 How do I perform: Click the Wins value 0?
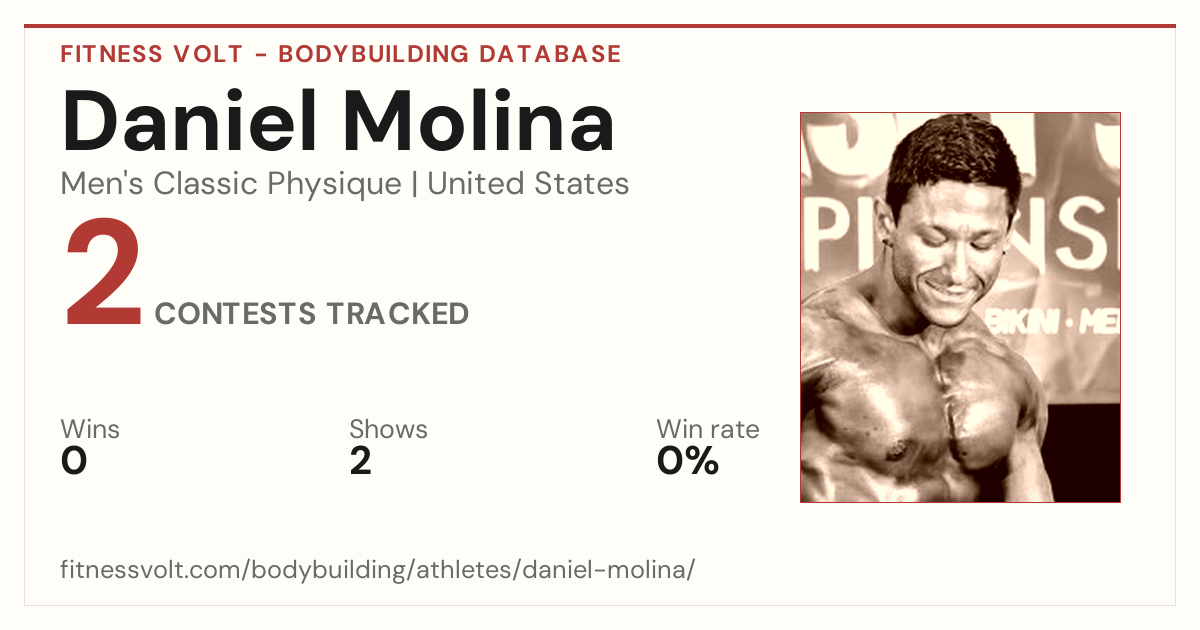[x=74, y=461]
